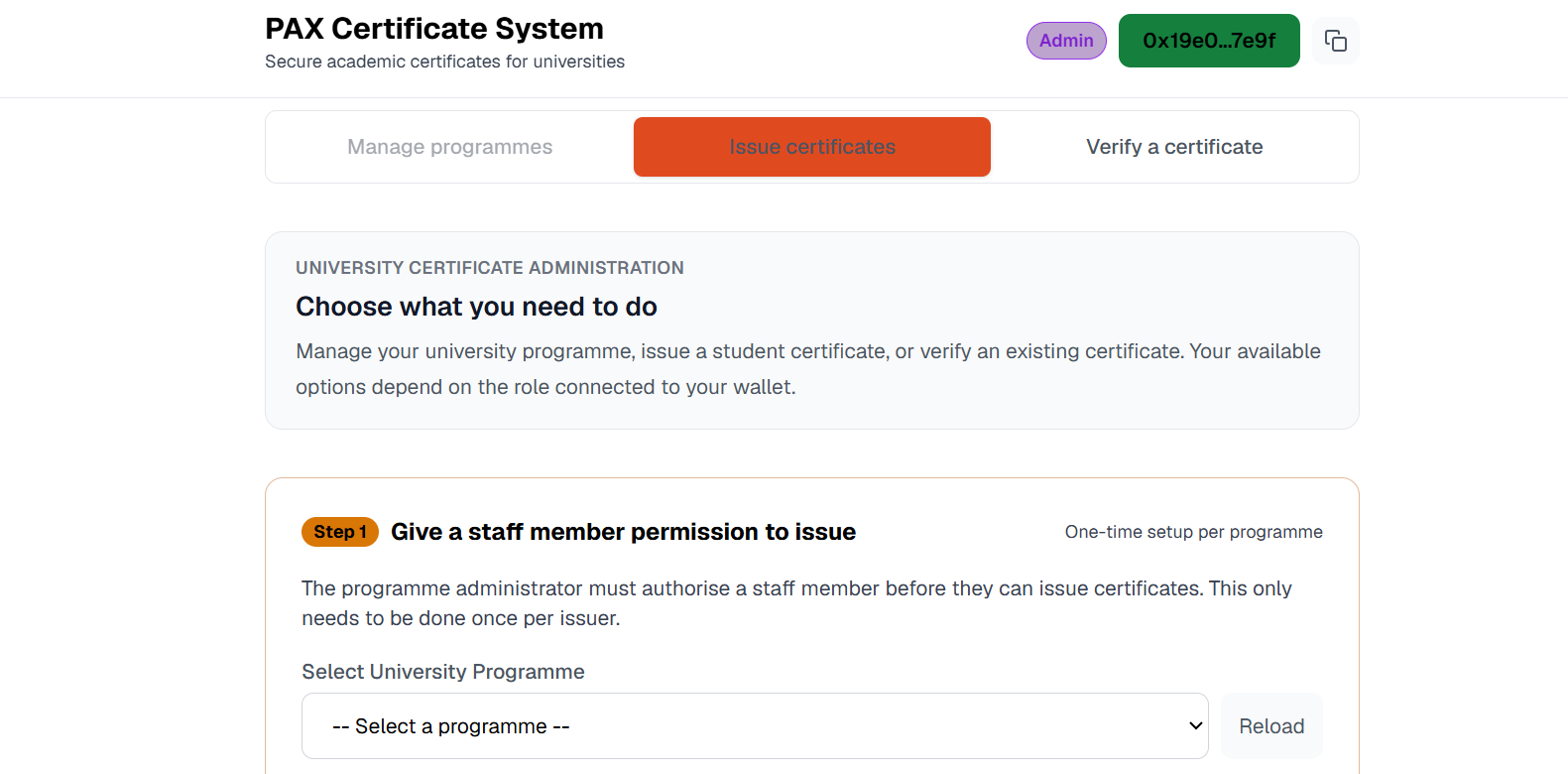Screen dimensions: 1568x774
Task: Select the Issue certificates tab
Action: point(812,147)
